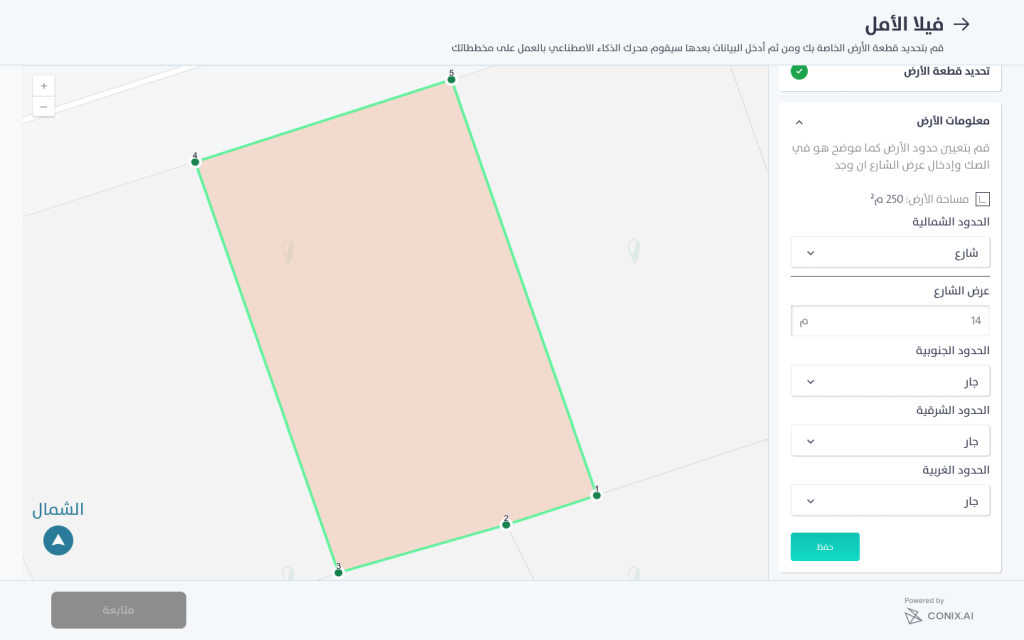Click the north compass arrow icon
The width and height of the screenshot is (1024, 640).
click(58, 540)
